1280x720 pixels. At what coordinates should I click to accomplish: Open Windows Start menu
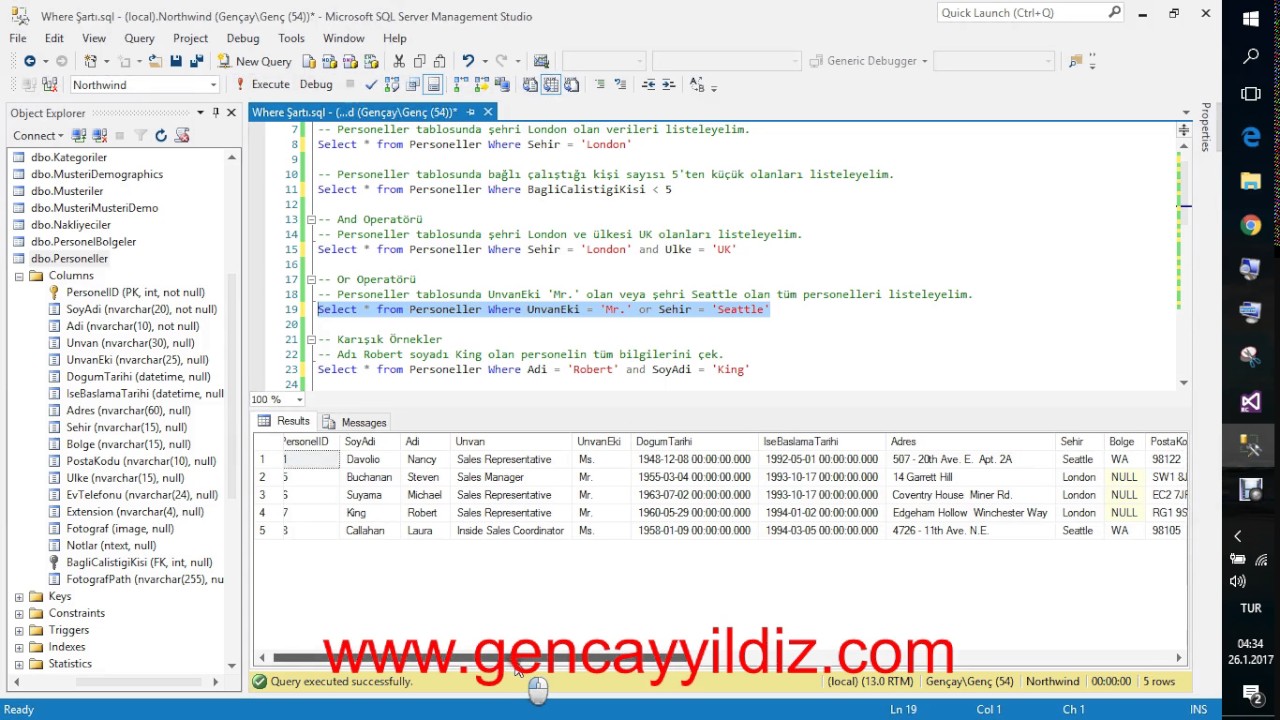click(x=1251, y=18)
